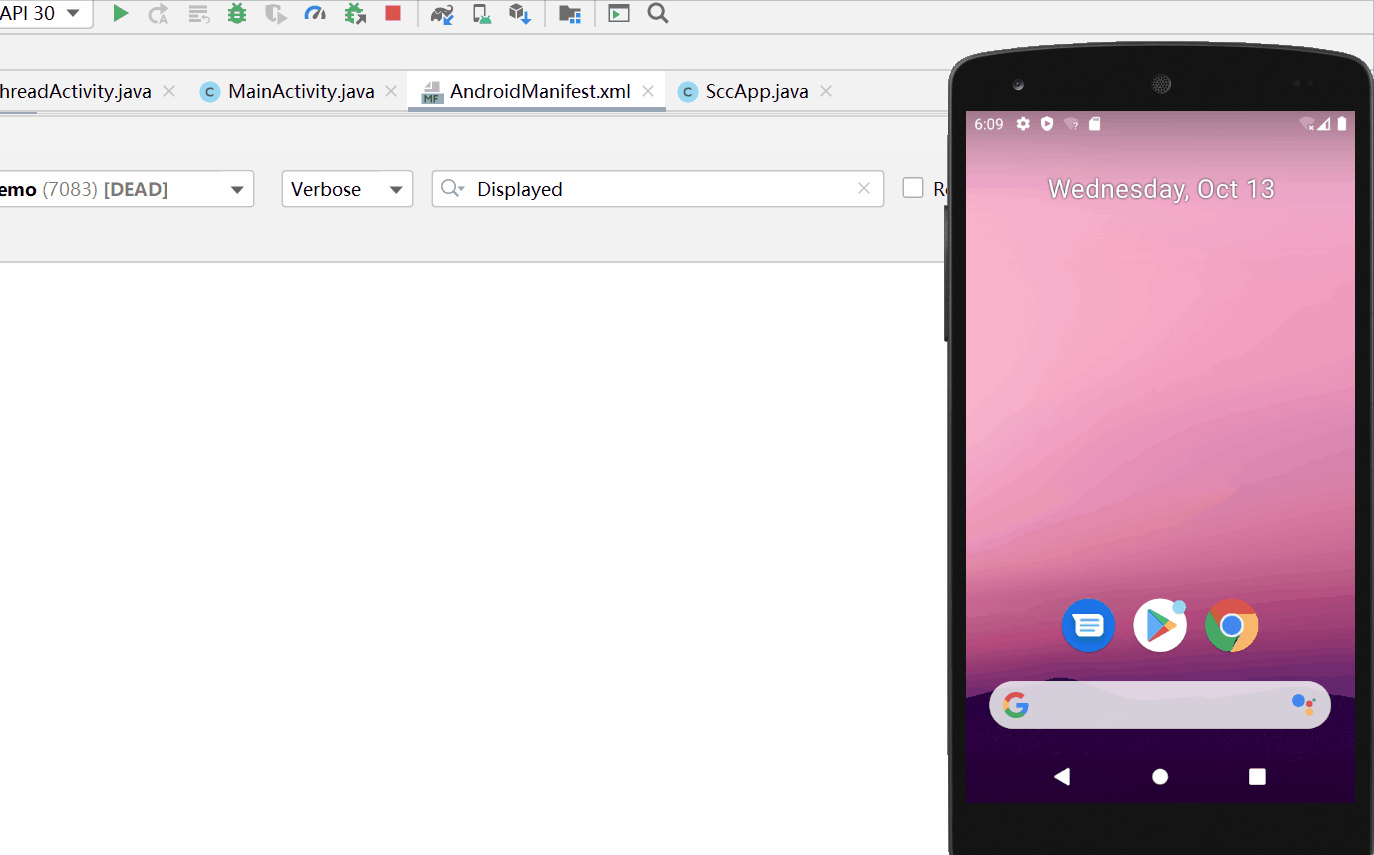The width and height of the screenshot is (1374, 855).
Task: Open the SDK Manager icon
Action: coord(520,14)
